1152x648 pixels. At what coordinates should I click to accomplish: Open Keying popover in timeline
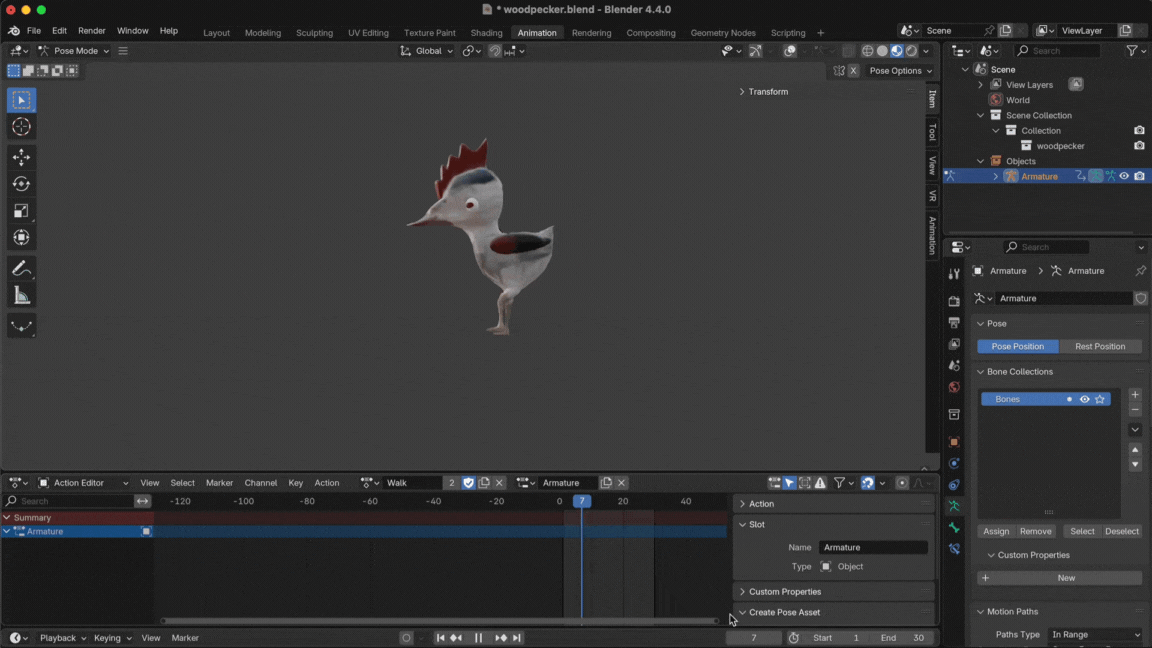coord(112,638)
